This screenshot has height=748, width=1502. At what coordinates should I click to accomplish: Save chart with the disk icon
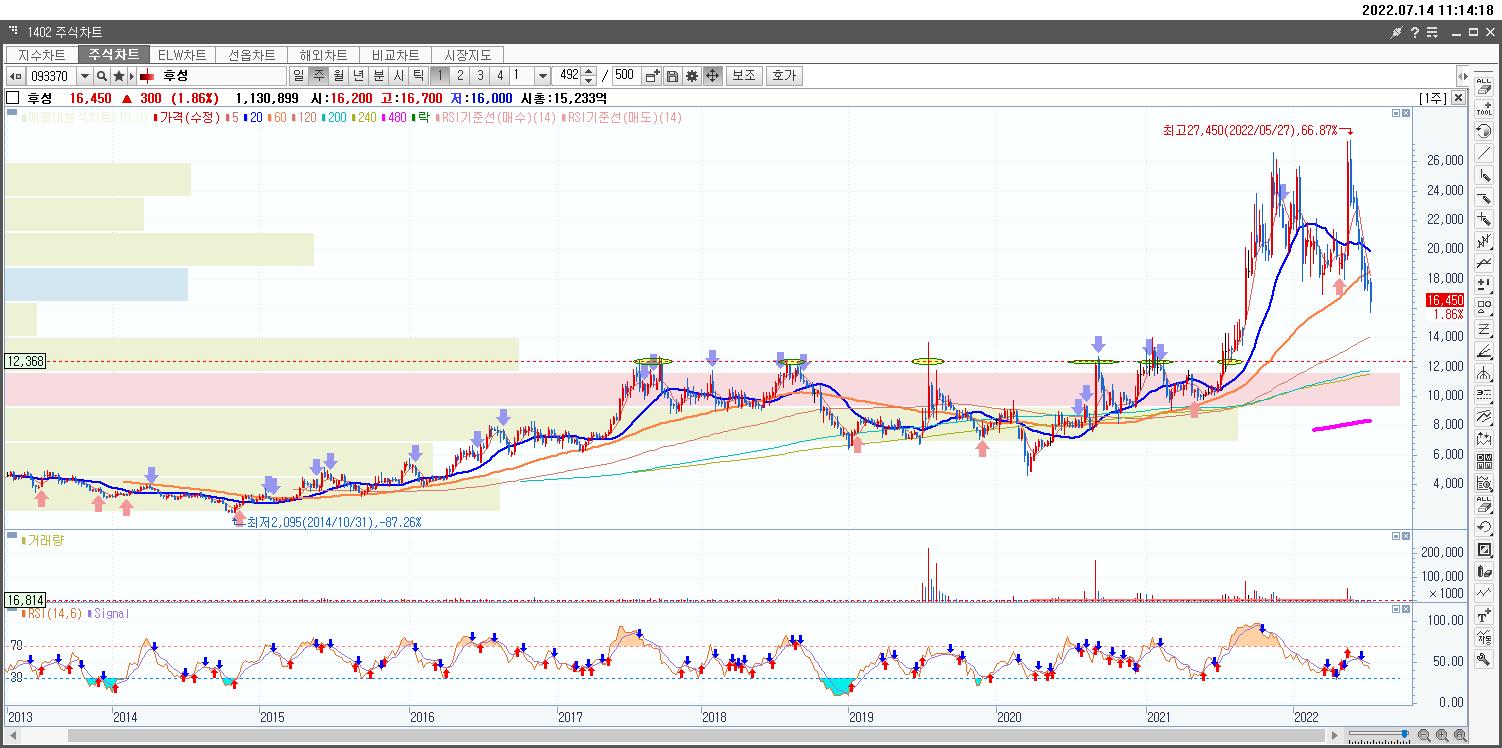click(672, 76)
